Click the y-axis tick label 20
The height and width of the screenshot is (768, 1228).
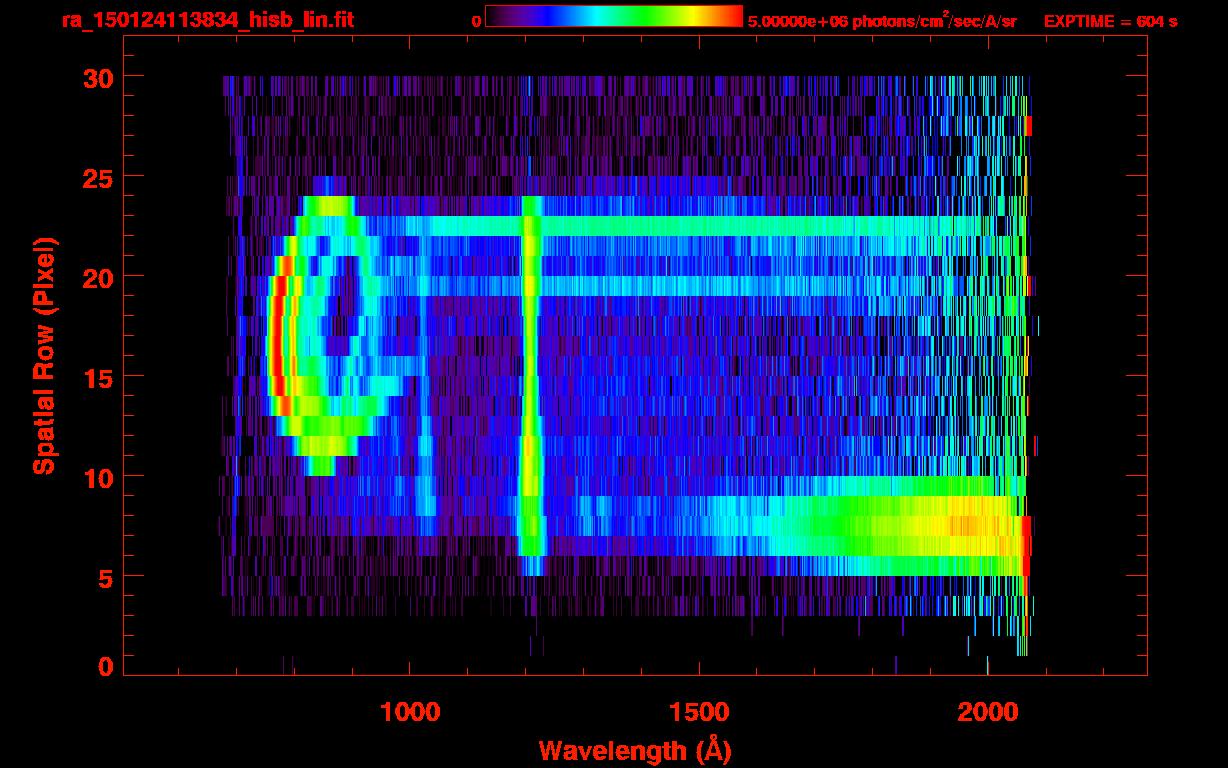tap(96, 277)
